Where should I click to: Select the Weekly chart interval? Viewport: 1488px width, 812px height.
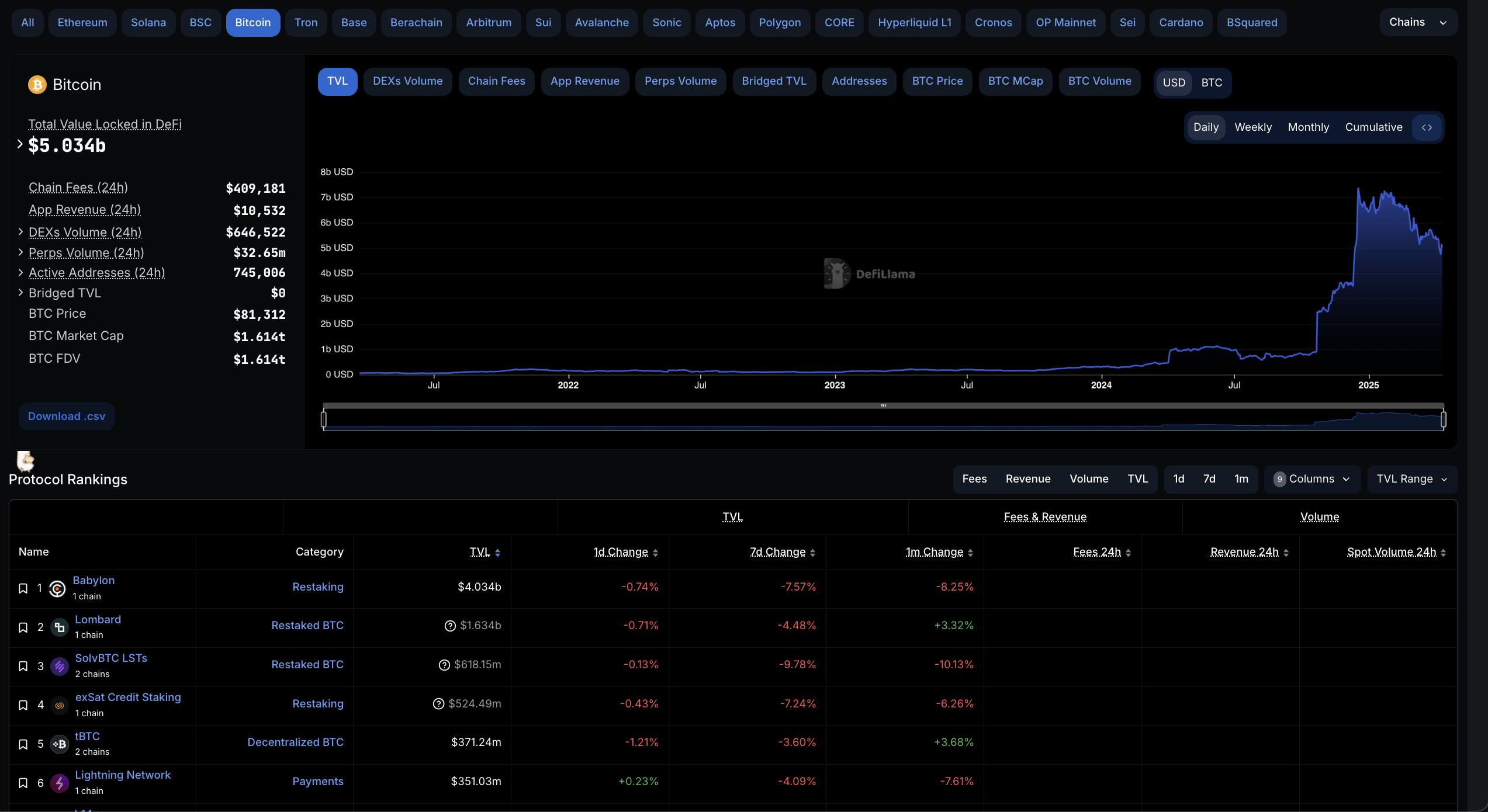coord(1253,127)
